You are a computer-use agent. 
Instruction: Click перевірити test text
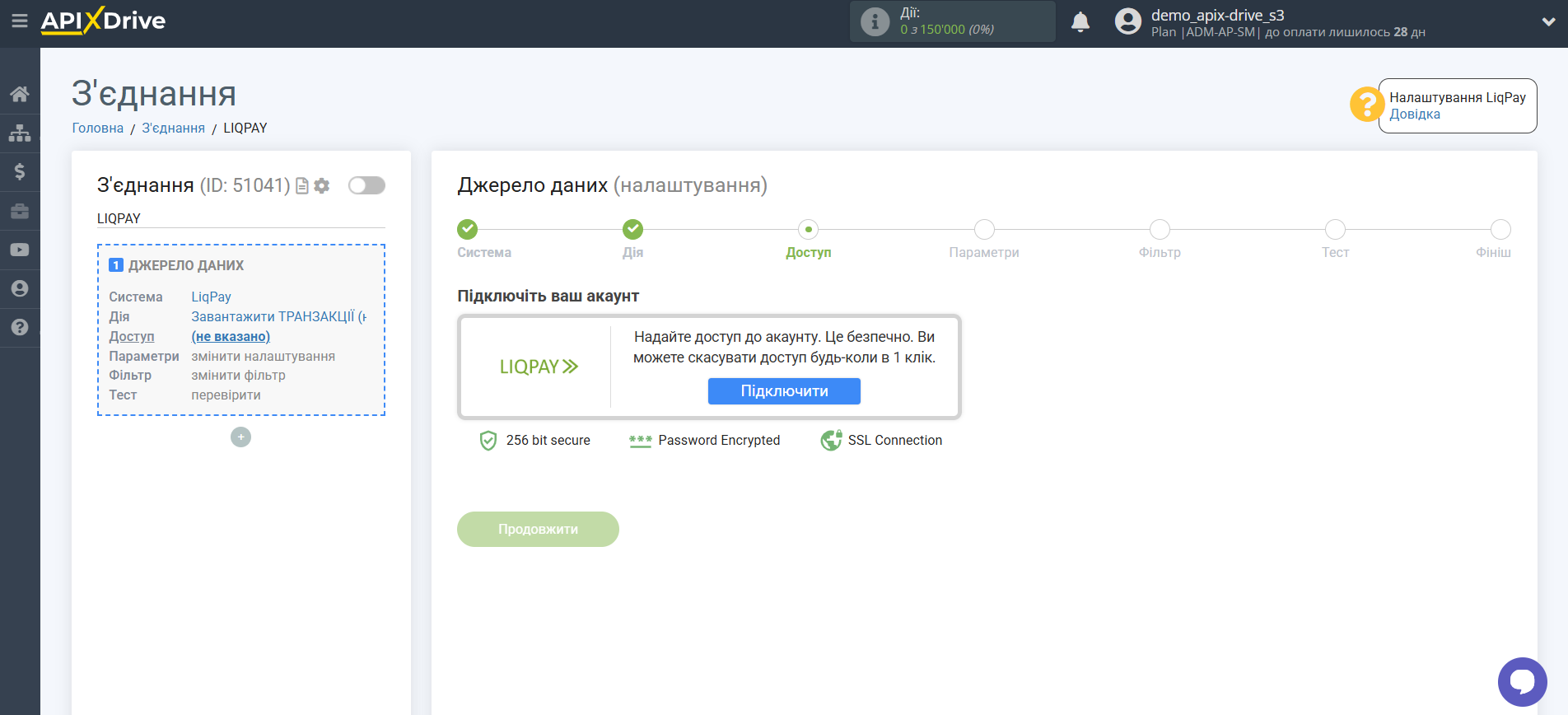tap(226, 395)
